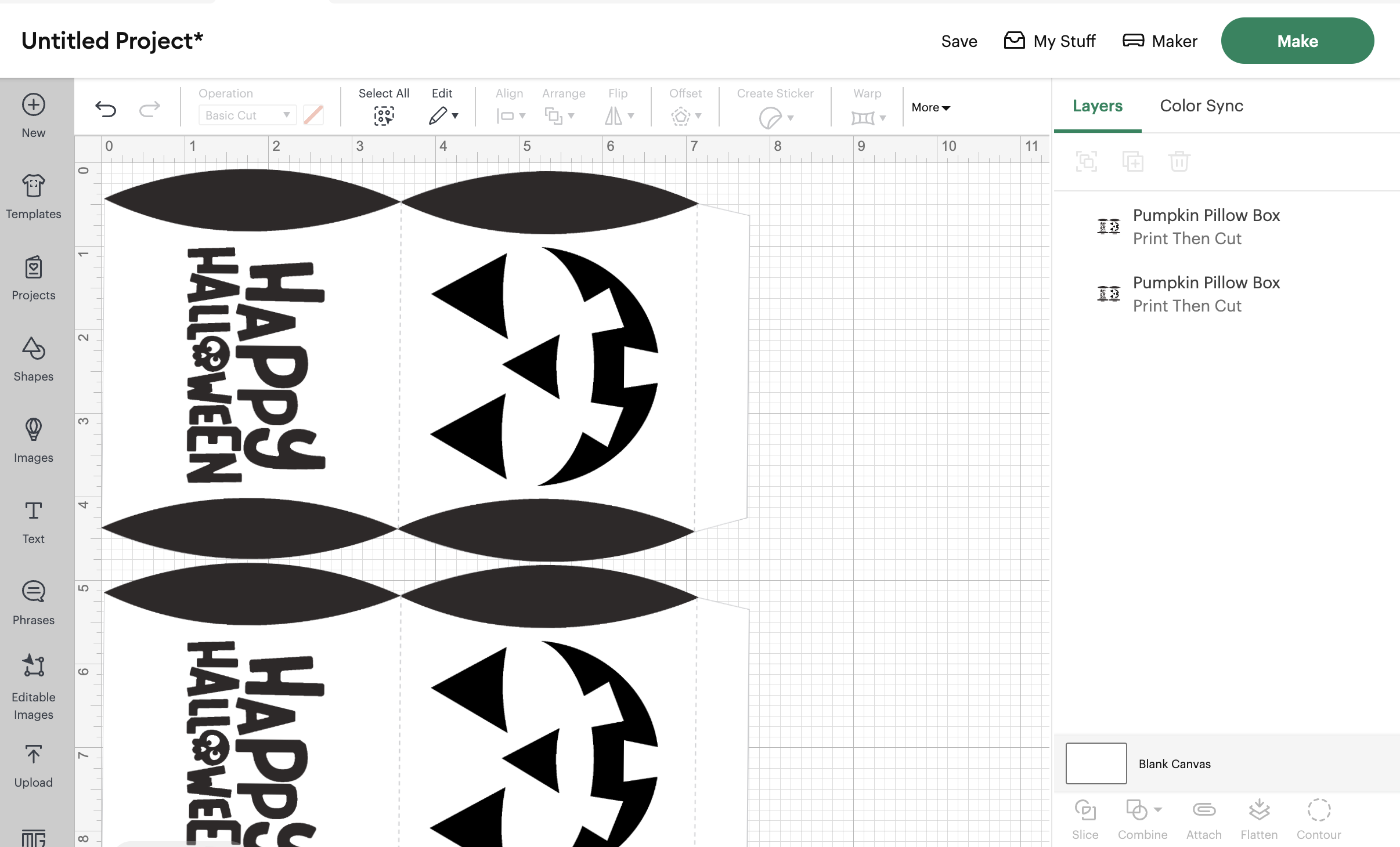Open the Phrases panel
The width and height of the screenshot is (1400, 847).
click(x=34, y=603)
